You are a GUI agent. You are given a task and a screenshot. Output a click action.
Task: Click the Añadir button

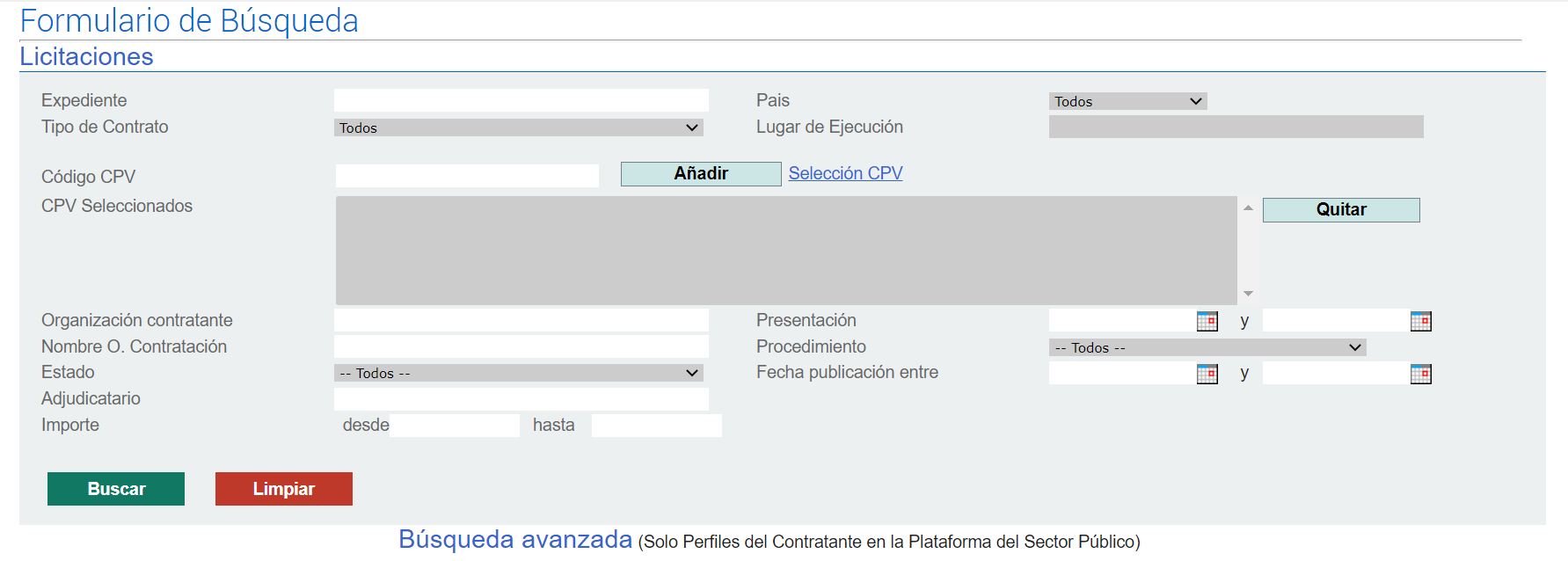[700, 174]
